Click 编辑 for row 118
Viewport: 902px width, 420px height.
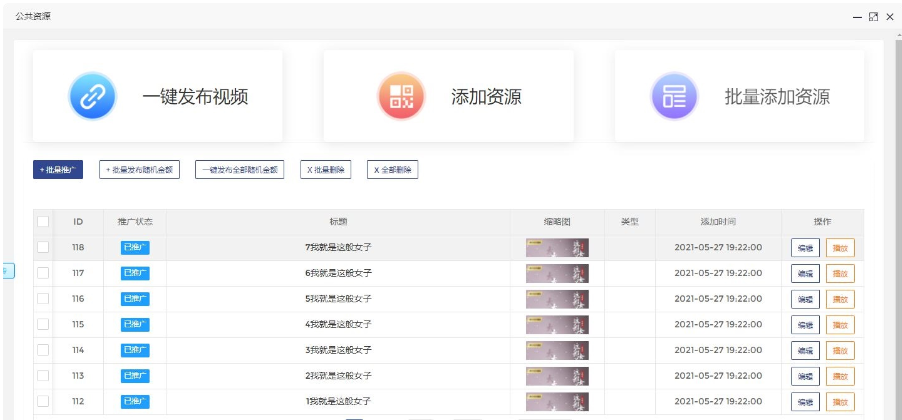click(805, 248)
